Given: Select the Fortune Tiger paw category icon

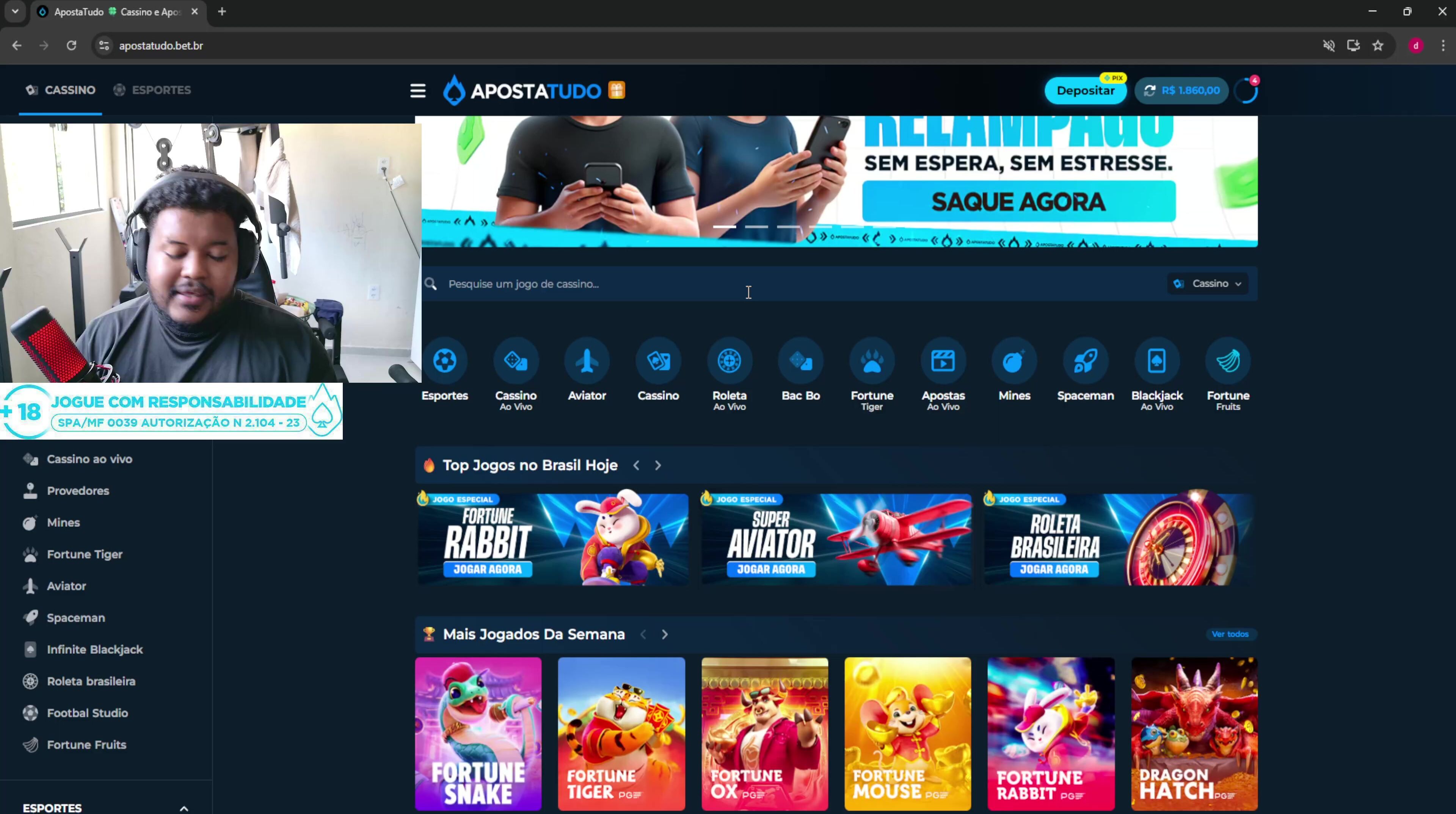Looking at the screenshot, I should click(872, 361).
